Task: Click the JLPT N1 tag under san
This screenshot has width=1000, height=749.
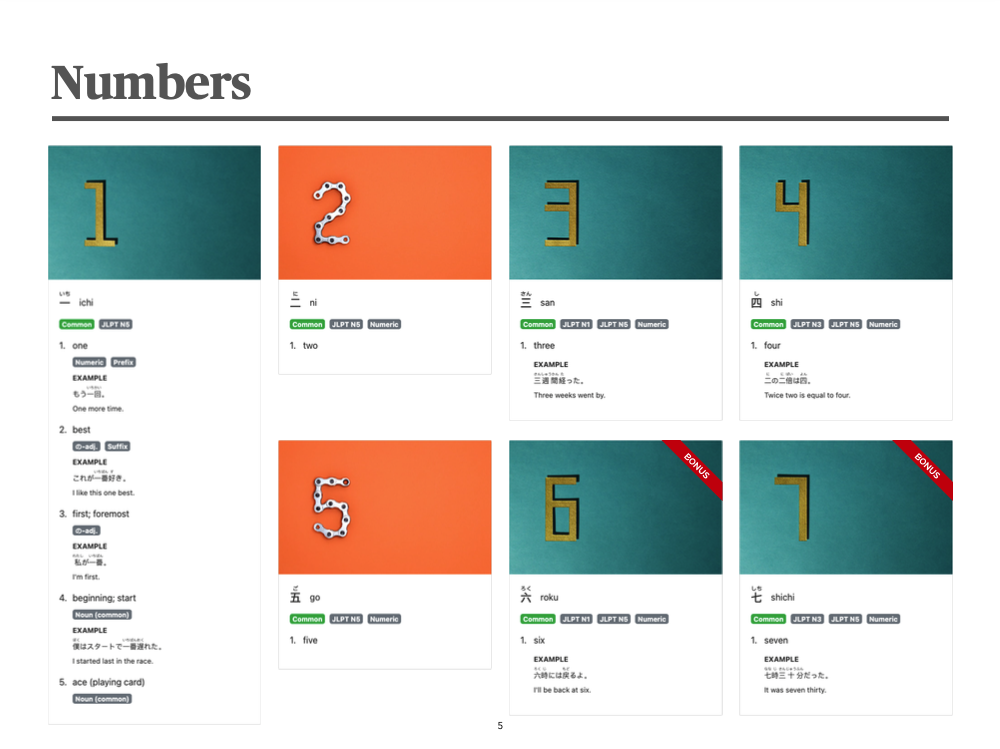Action: click(x=577, y=324)
